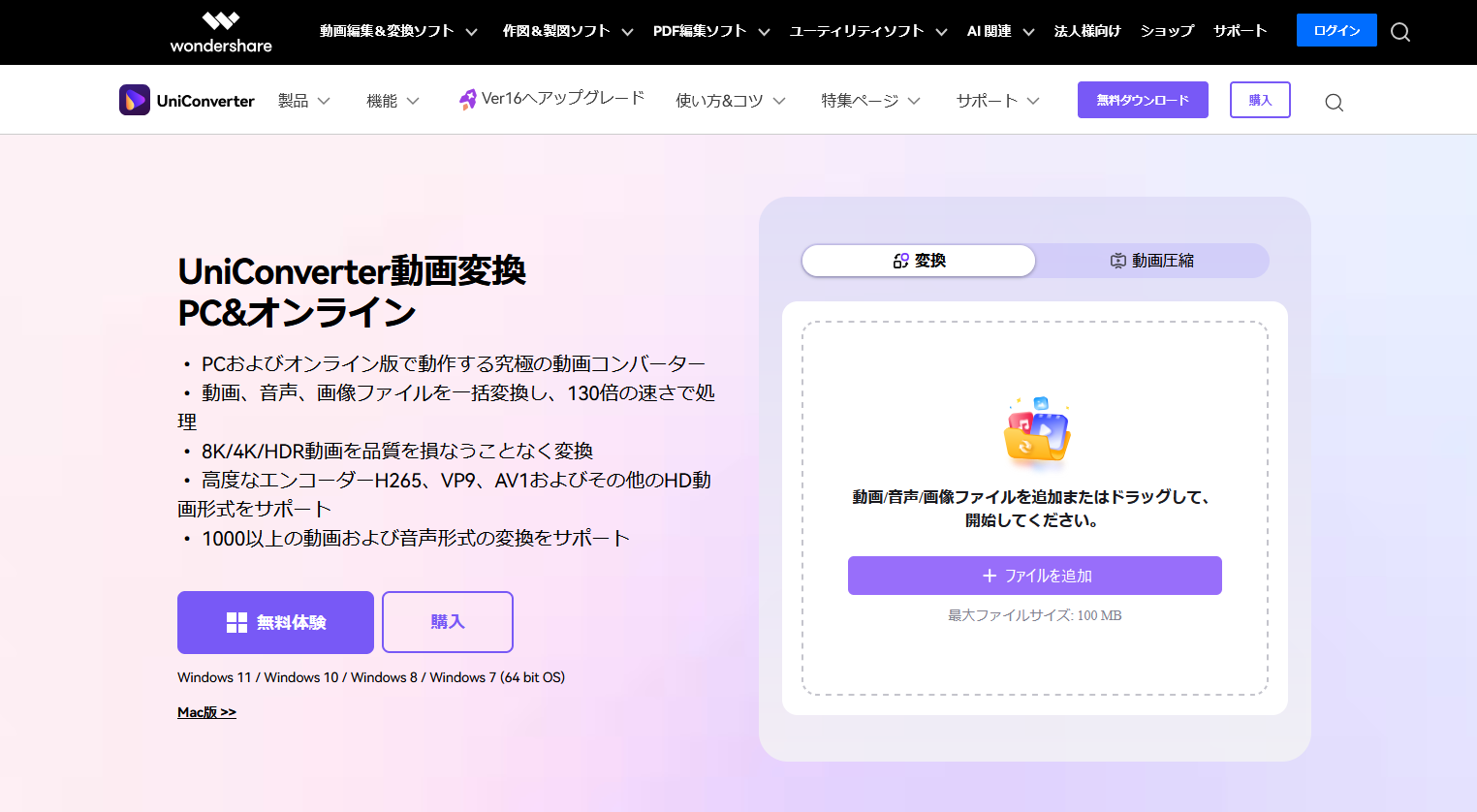Click the compress icon in 動画圧縮 tab

point(1117,261)
